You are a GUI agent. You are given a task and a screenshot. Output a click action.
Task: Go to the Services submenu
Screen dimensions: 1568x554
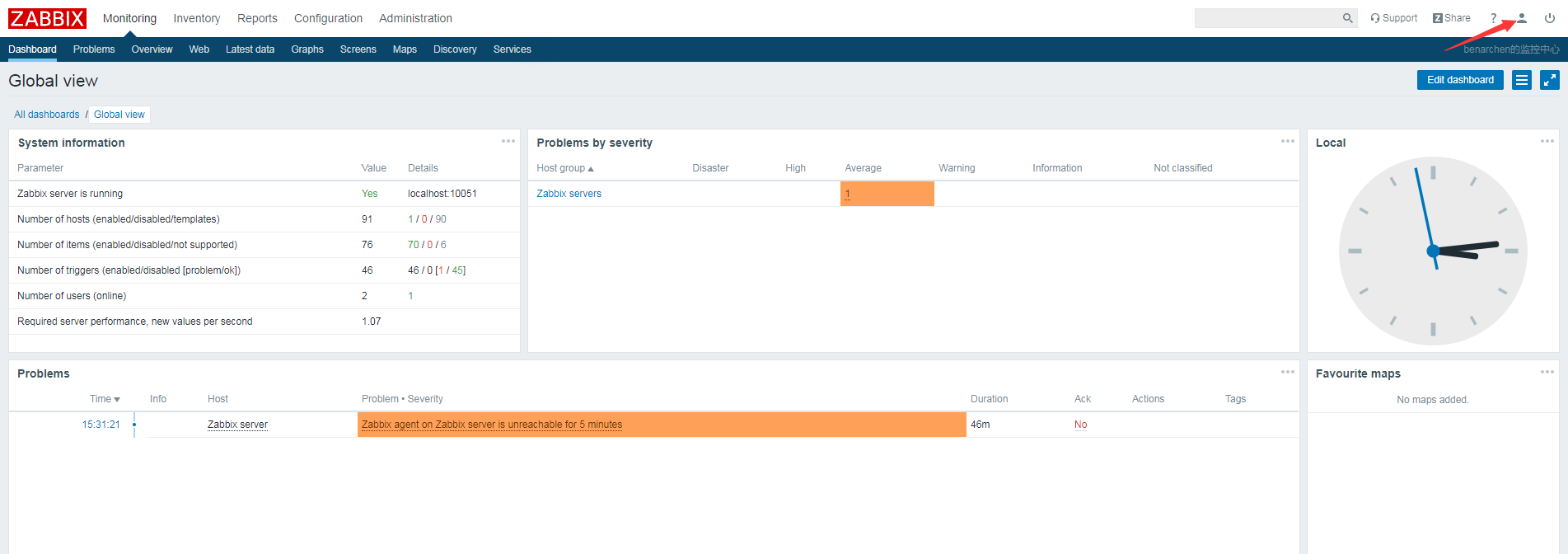pyautogui.click(x=513, y=49)
